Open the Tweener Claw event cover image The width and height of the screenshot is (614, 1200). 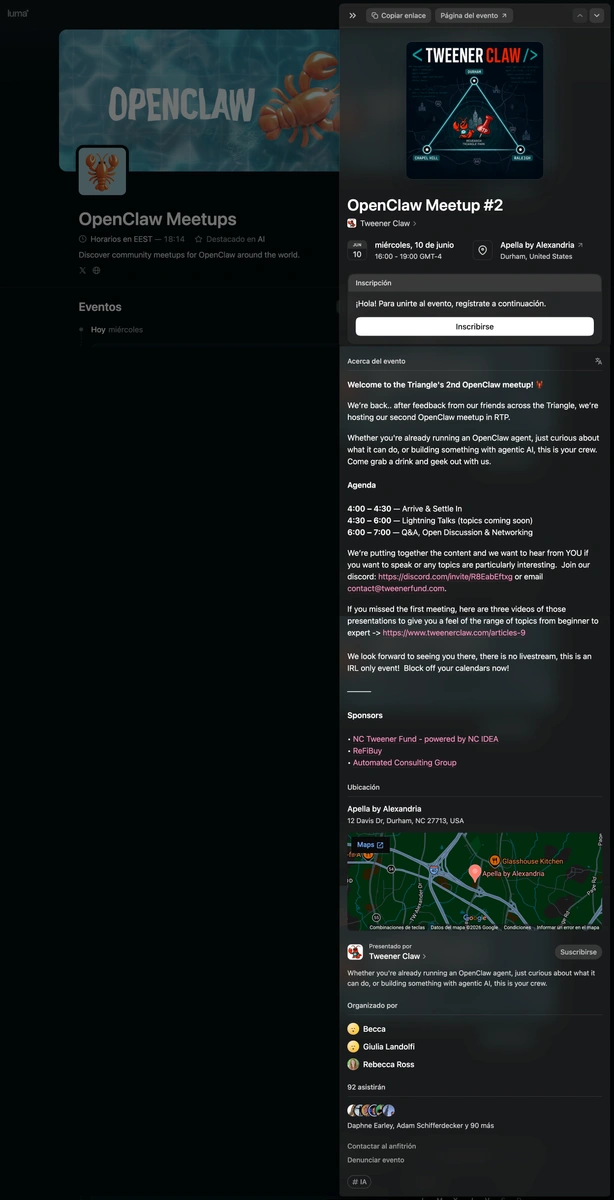point(475,110)
